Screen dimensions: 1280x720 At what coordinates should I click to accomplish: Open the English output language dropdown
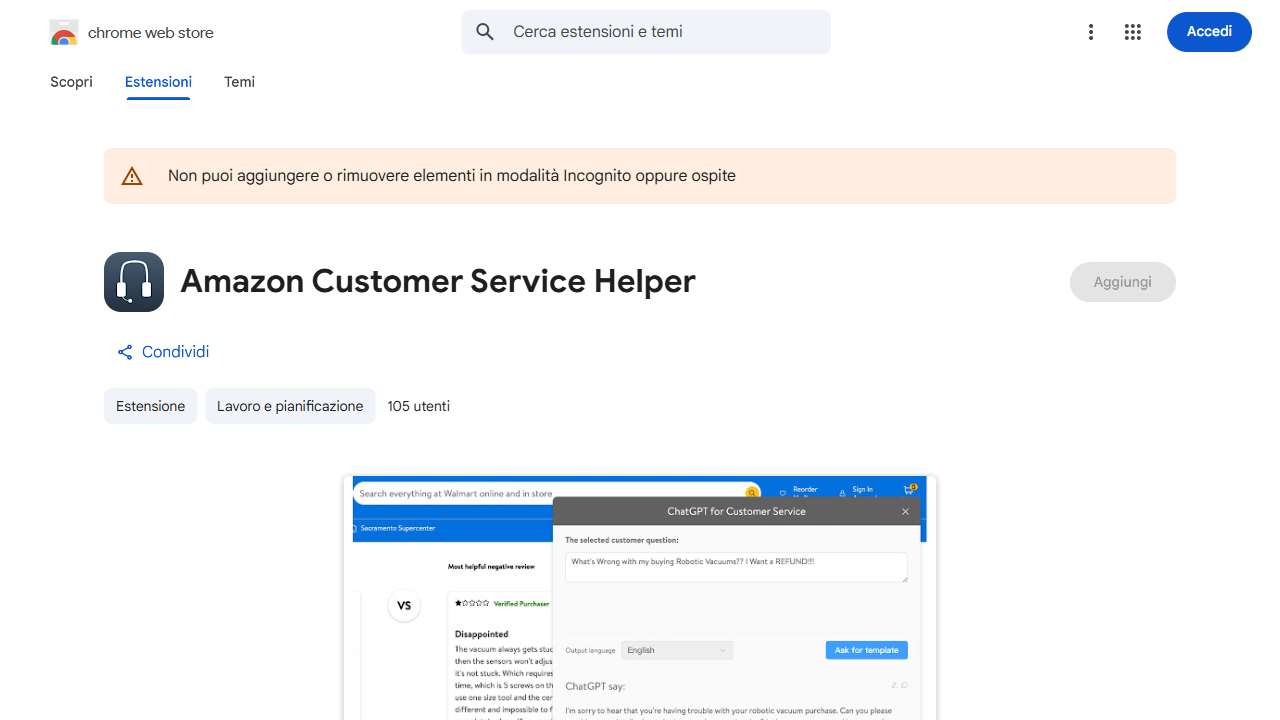point(676,650)
